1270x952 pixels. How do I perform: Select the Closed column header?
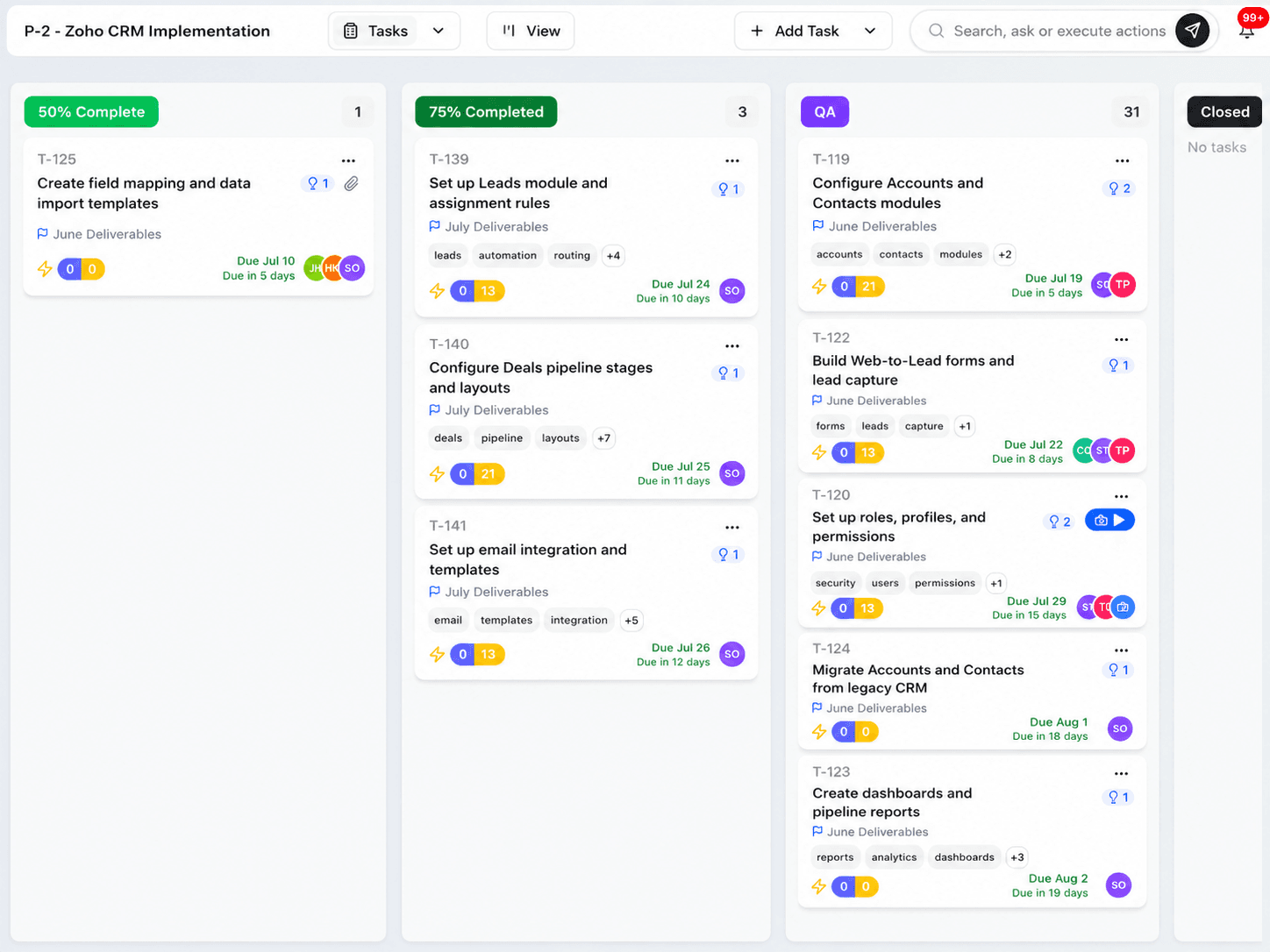(1224, 111)
